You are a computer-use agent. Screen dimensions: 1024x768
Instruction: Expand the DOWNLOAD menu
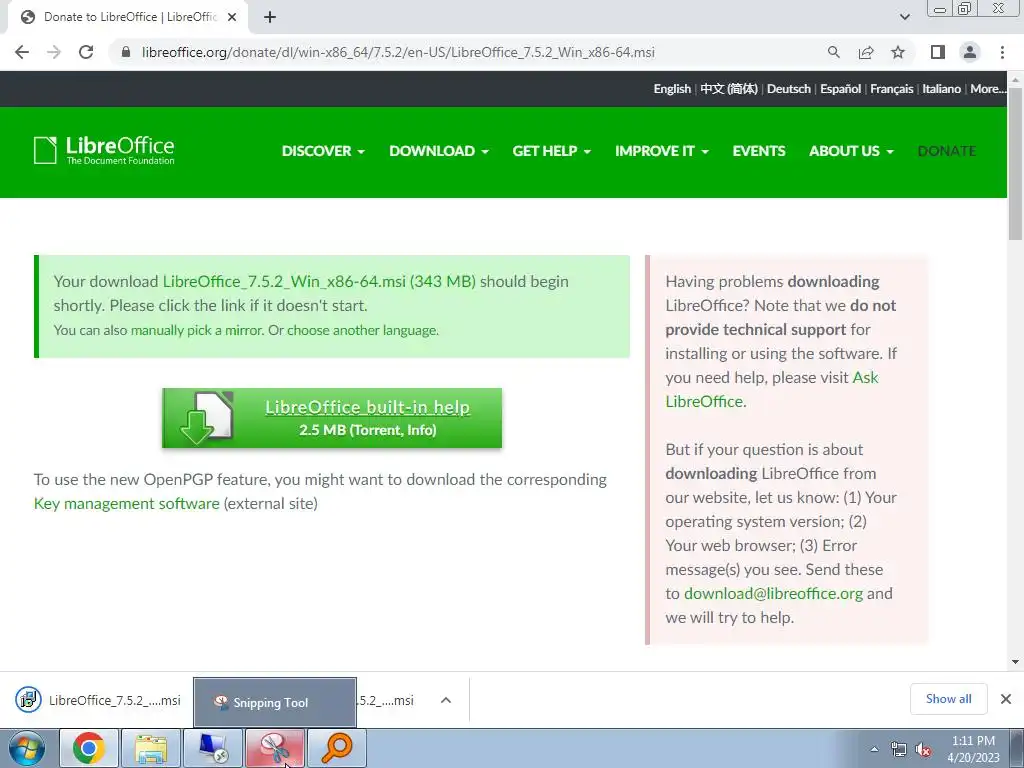pyautogui.click(x=439, y=151)
